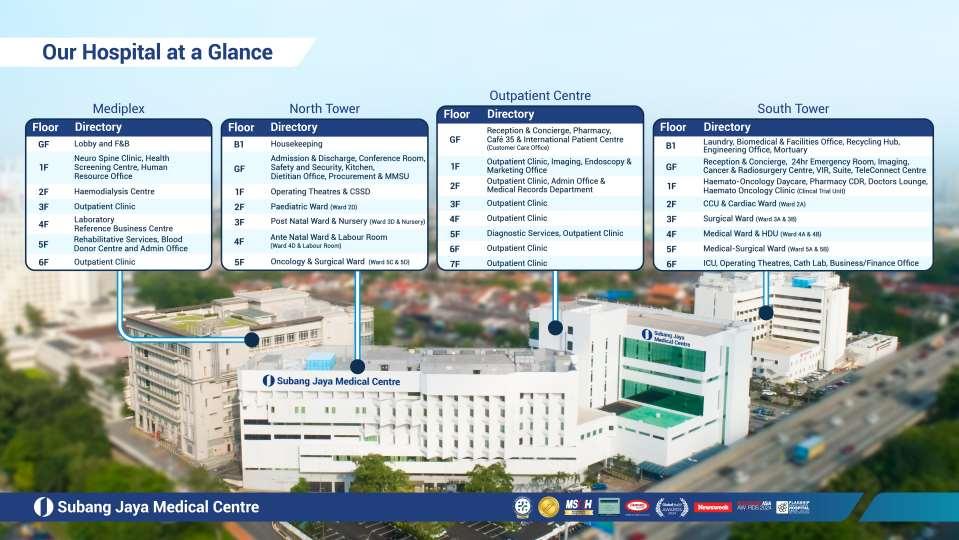Click the 'Directory' header in Outpatient Centre table
This screenshot has width=959, height=540.
click(510, 114)
